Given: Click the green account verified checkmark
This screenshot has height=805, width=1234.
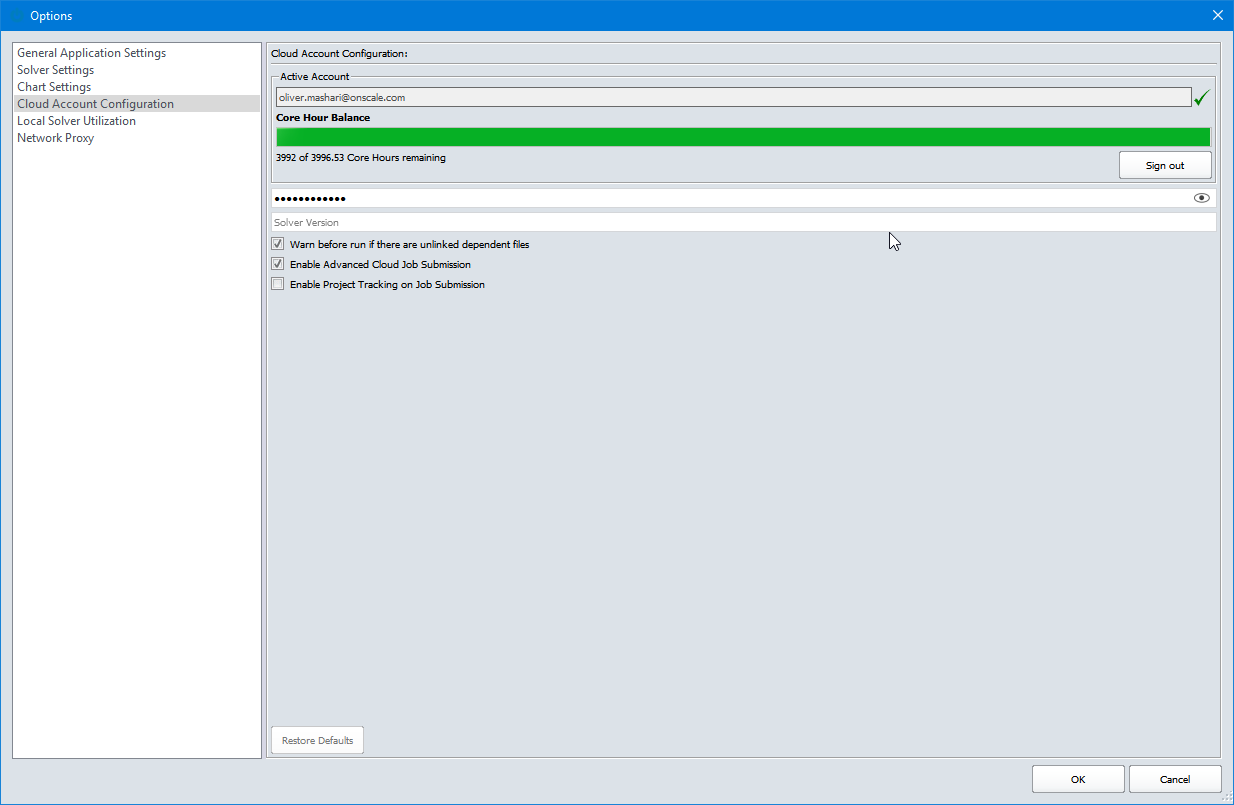Looking at the screenshot, I should tap(1202, 97).
